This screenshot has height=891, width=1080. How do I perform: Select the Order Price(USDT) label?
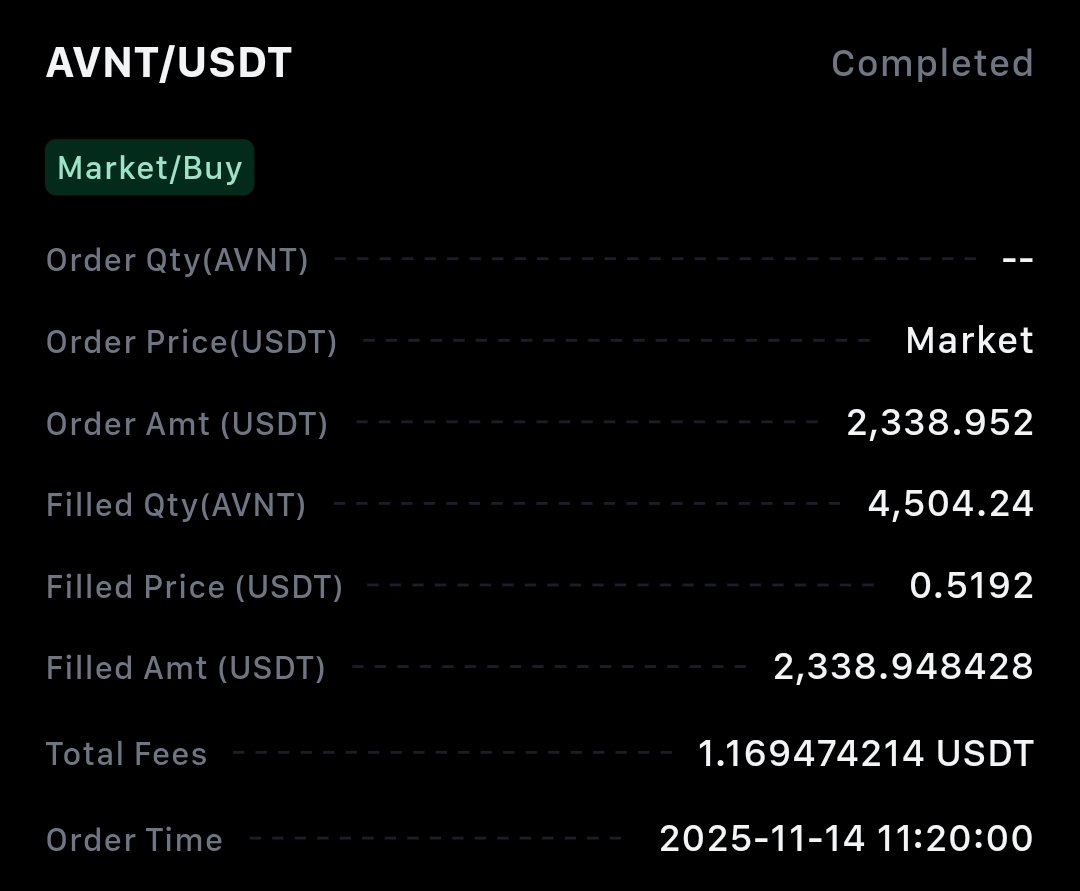191,342
